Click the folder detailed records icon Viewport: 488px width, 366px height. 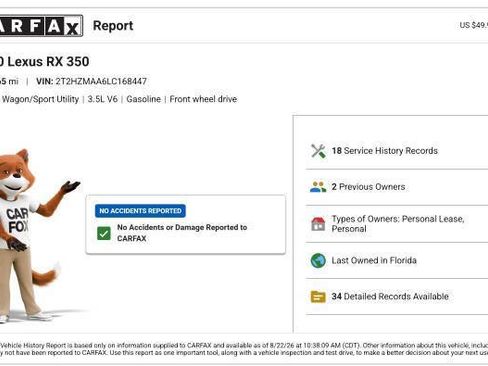click(318, 296)
